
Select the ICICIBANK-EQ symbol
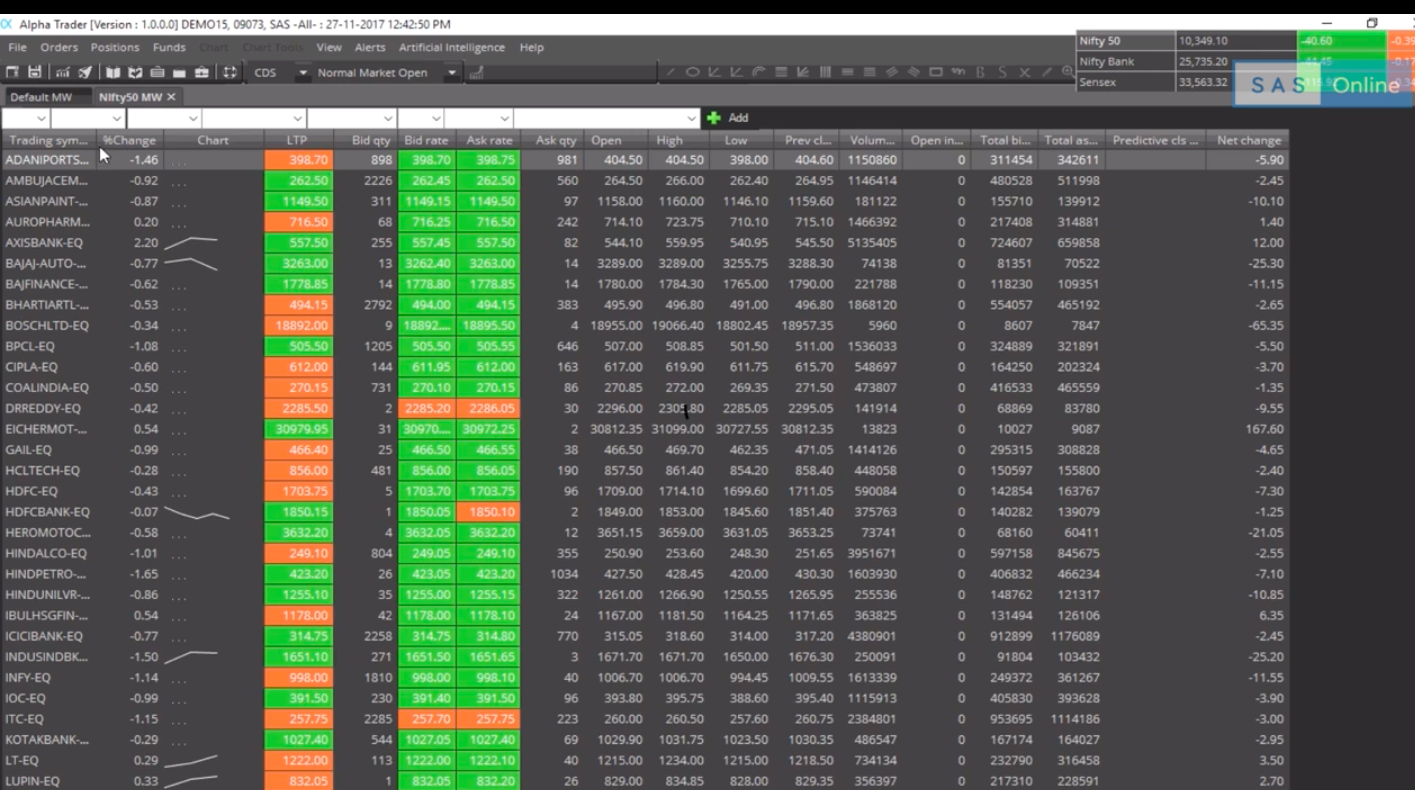(x=44, y=636)
